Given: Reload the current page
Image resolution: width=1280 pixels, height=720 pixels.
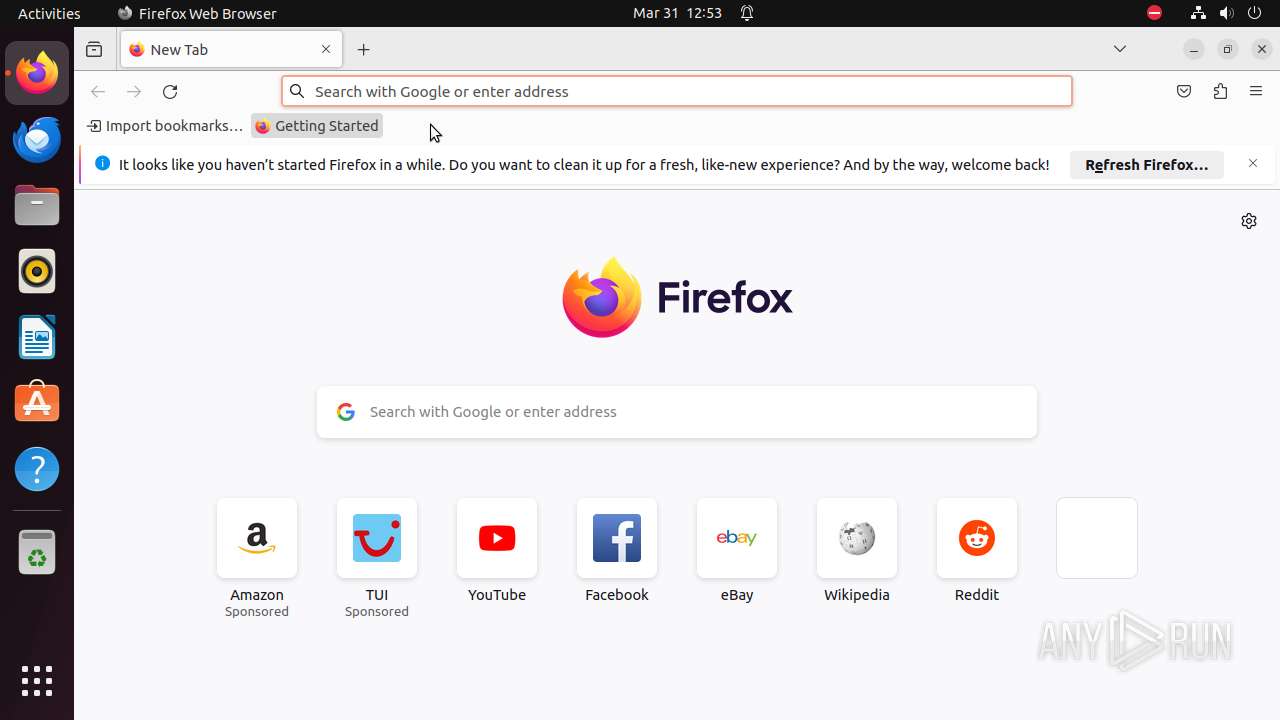Looking at the screenshot, I should [170, 91].
